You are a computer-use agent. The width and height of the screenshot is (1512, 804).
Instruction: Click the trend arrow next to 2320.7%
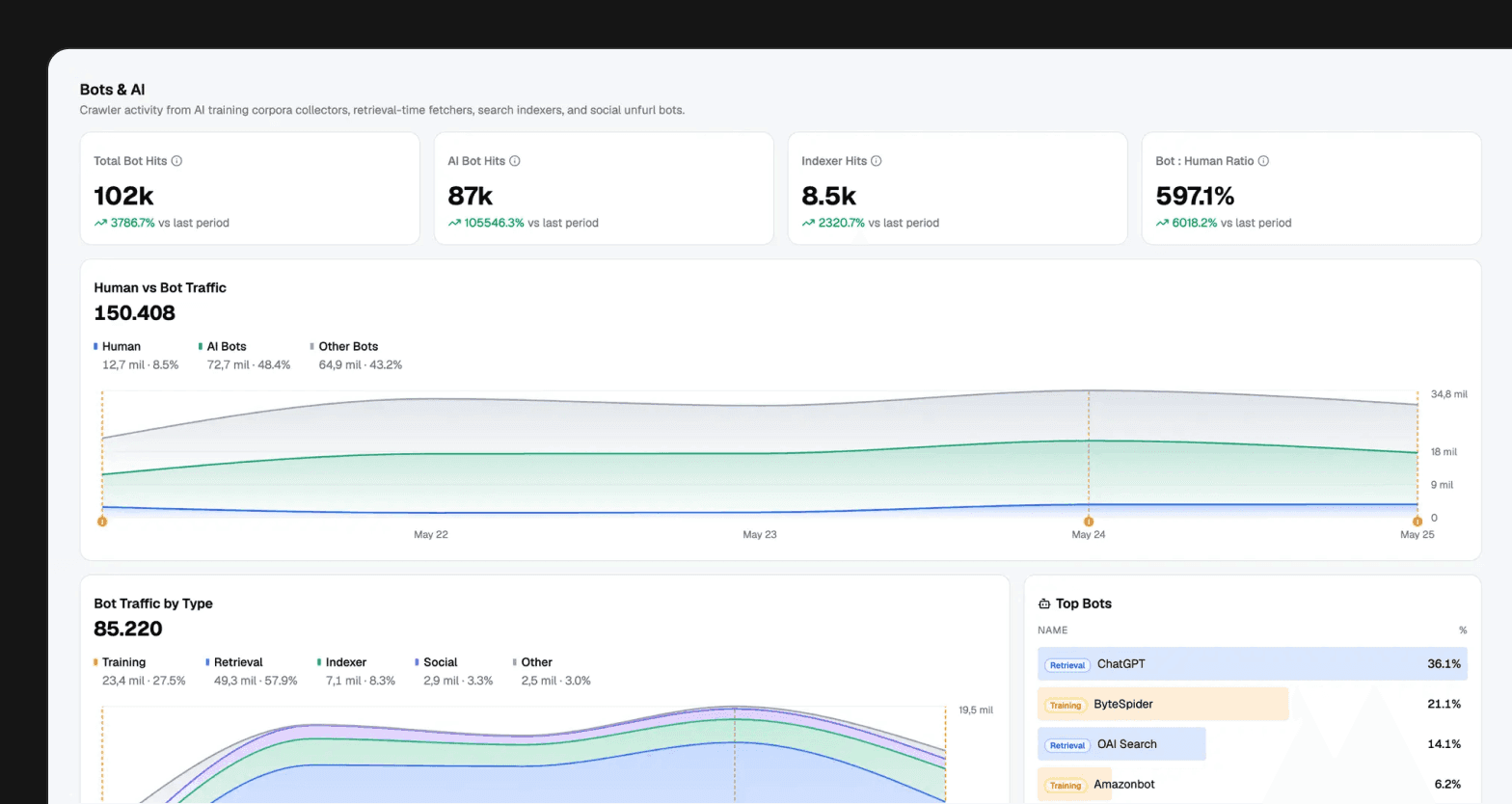tap(808, 223)
